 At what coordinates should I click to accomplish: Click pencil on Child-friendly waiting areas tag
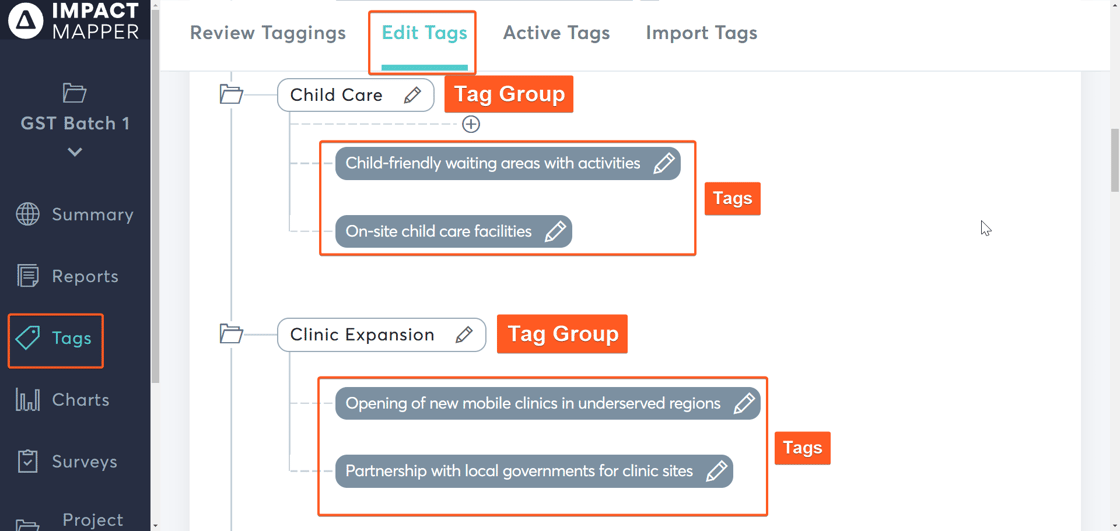coord(663,163)
